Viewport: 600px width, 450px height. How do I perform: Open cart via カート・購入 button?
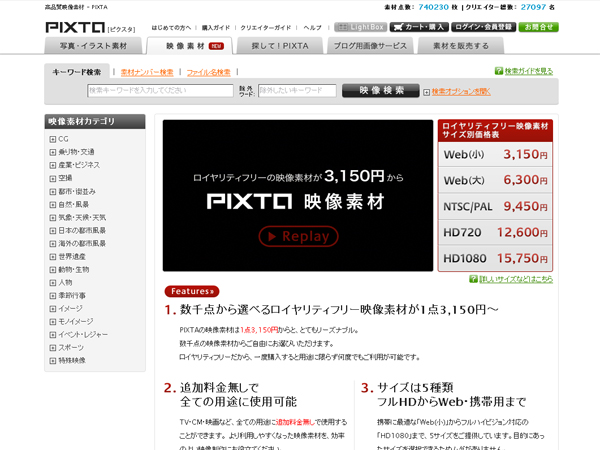(x=418, y=27)
